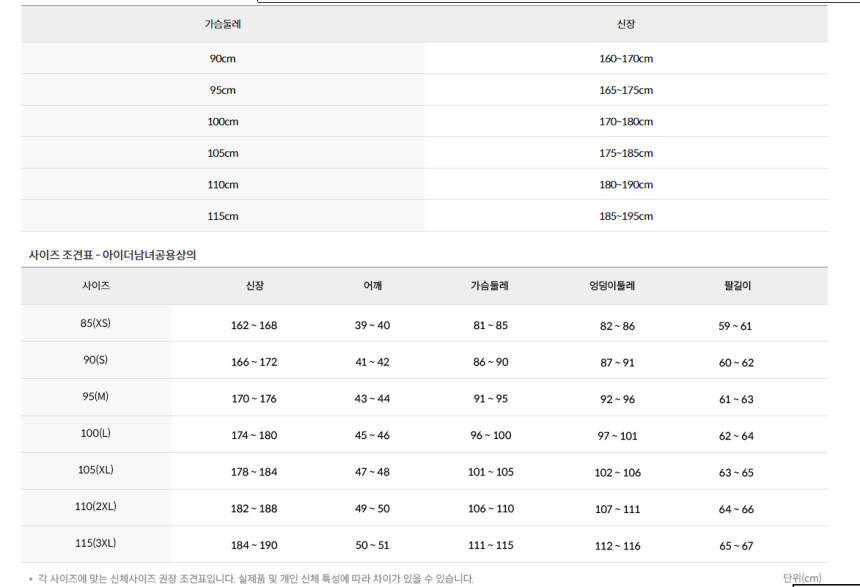The width and height of the screenshot is (860, 587).
Task: Select the 90cm chest row cell
Action: coord(222,58)
